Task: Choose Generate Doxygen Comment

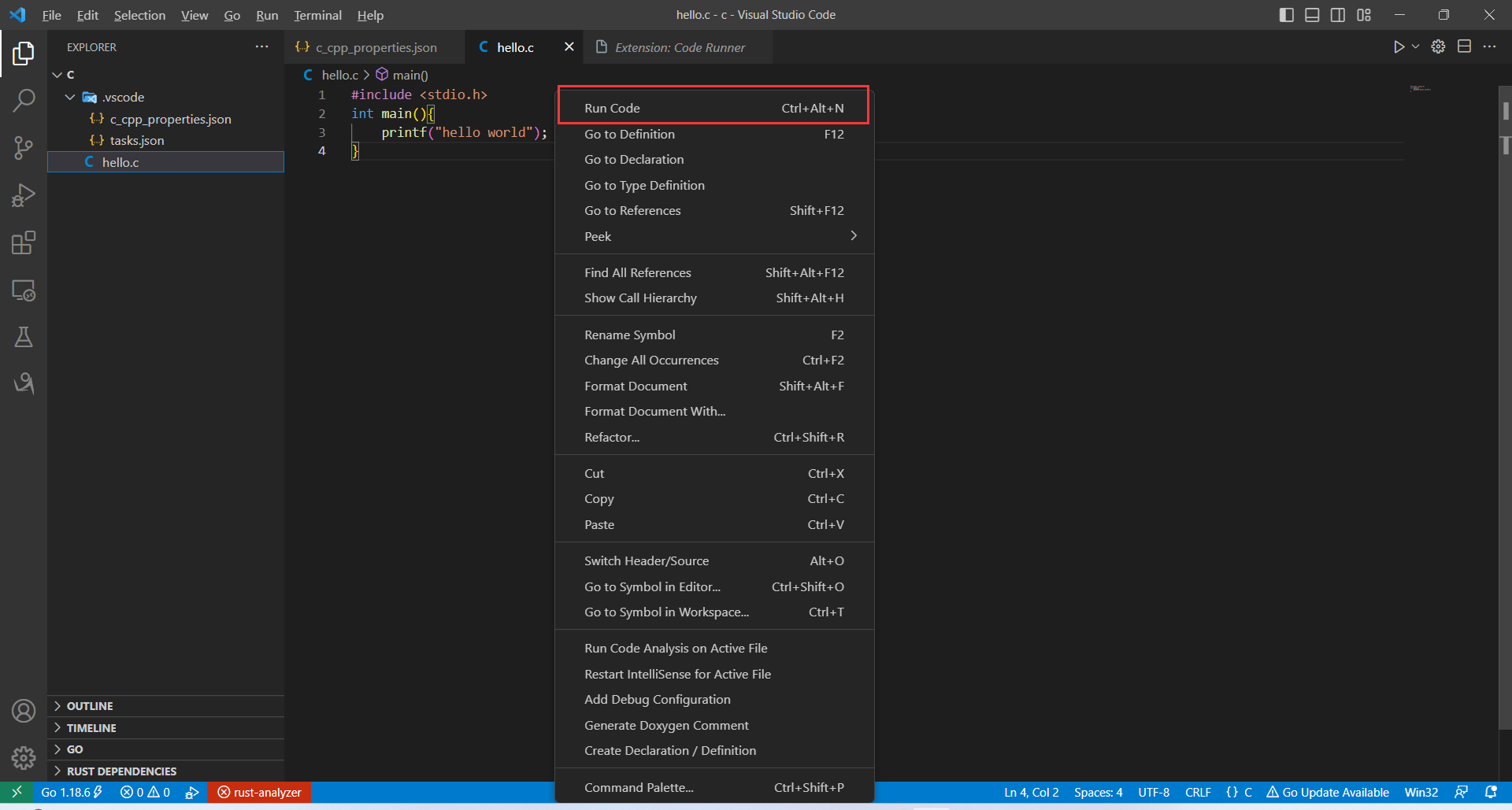Action: (x=714, y=725)
